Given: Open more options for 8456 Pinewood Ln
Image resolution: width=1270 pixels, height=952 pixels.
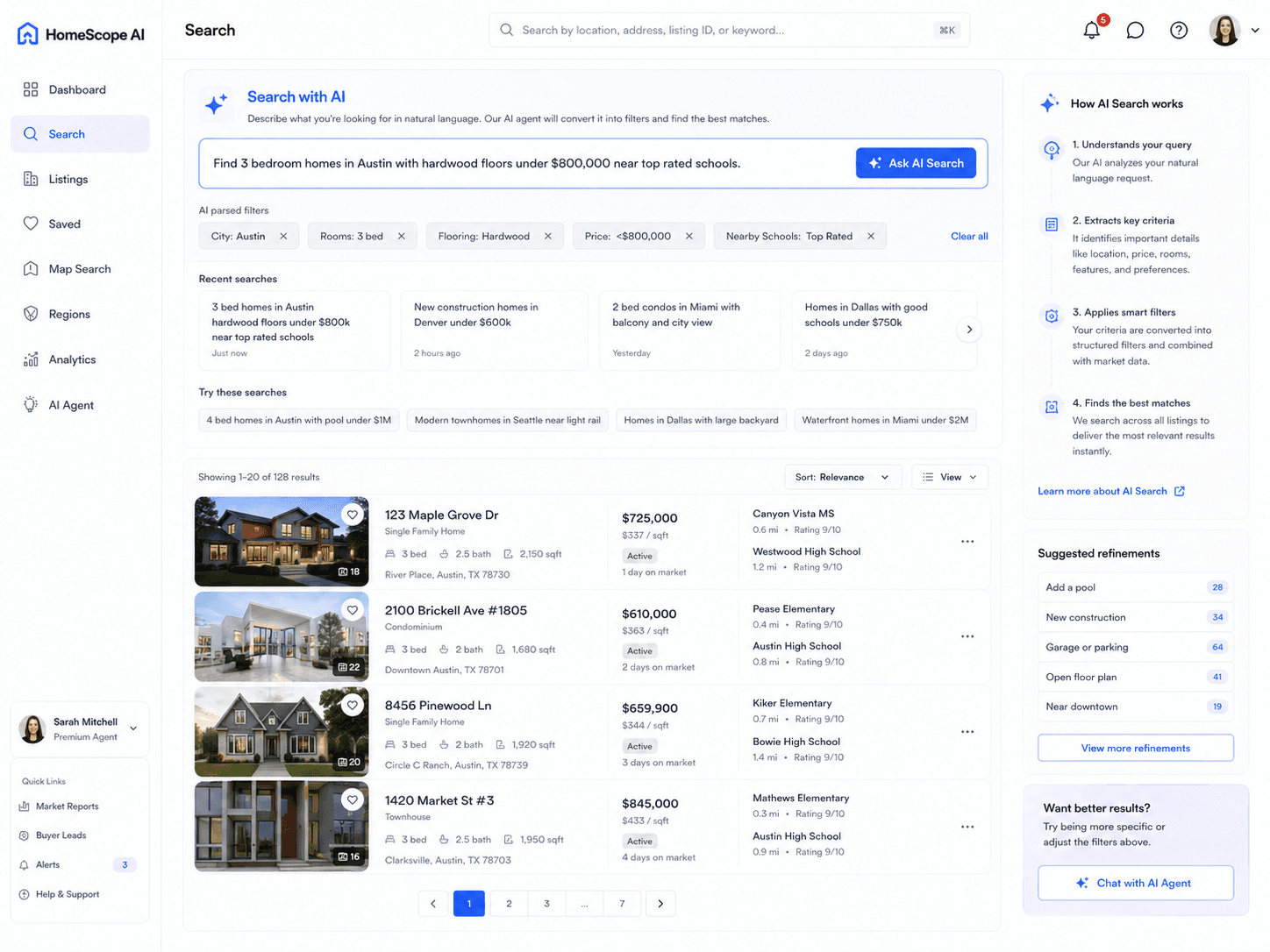Looking at the screenshot, I should coord(967,731).
